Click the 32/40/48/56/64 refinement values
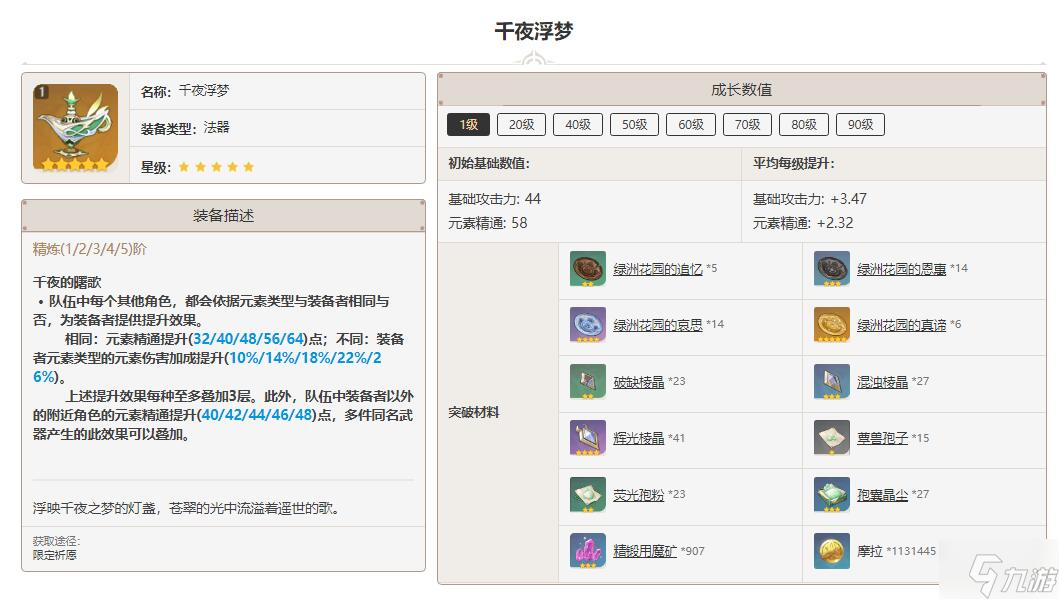1059x599 pixels. click(249, 338)
